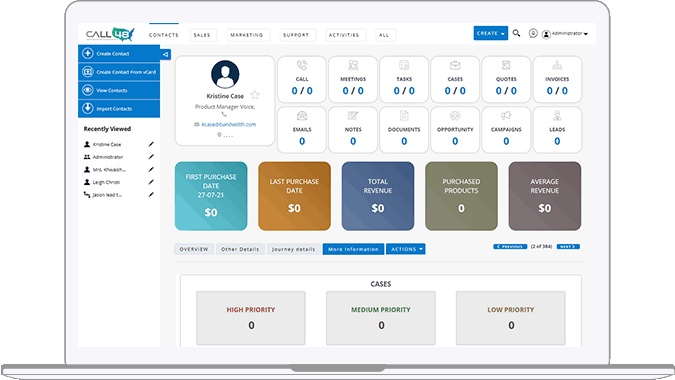Open Kristine Case in Recently Viewed
This screenshot has height=380, width=675.
point(107,145)
